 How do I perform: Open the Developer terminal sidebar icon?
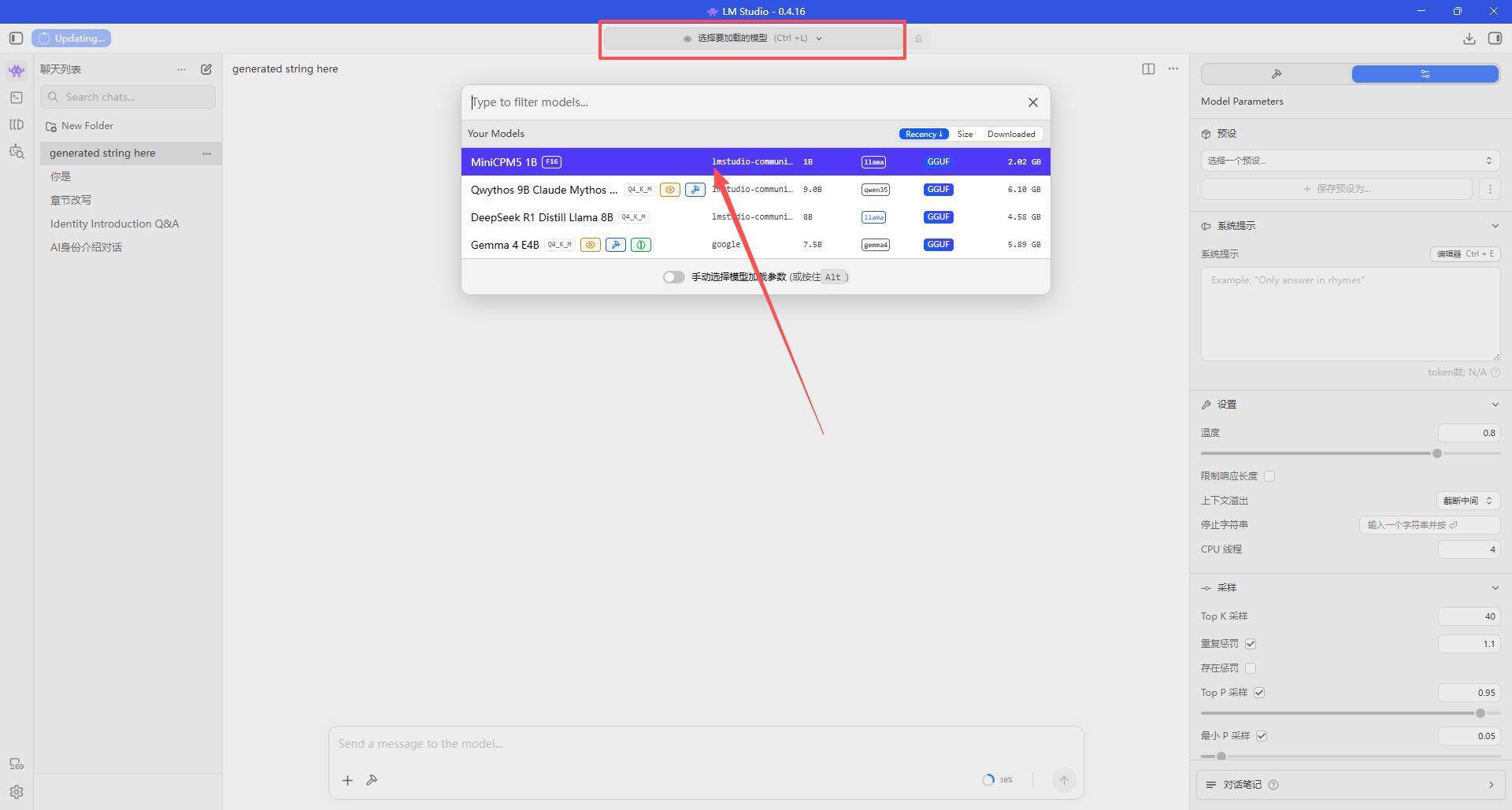(x=17, y=98)
